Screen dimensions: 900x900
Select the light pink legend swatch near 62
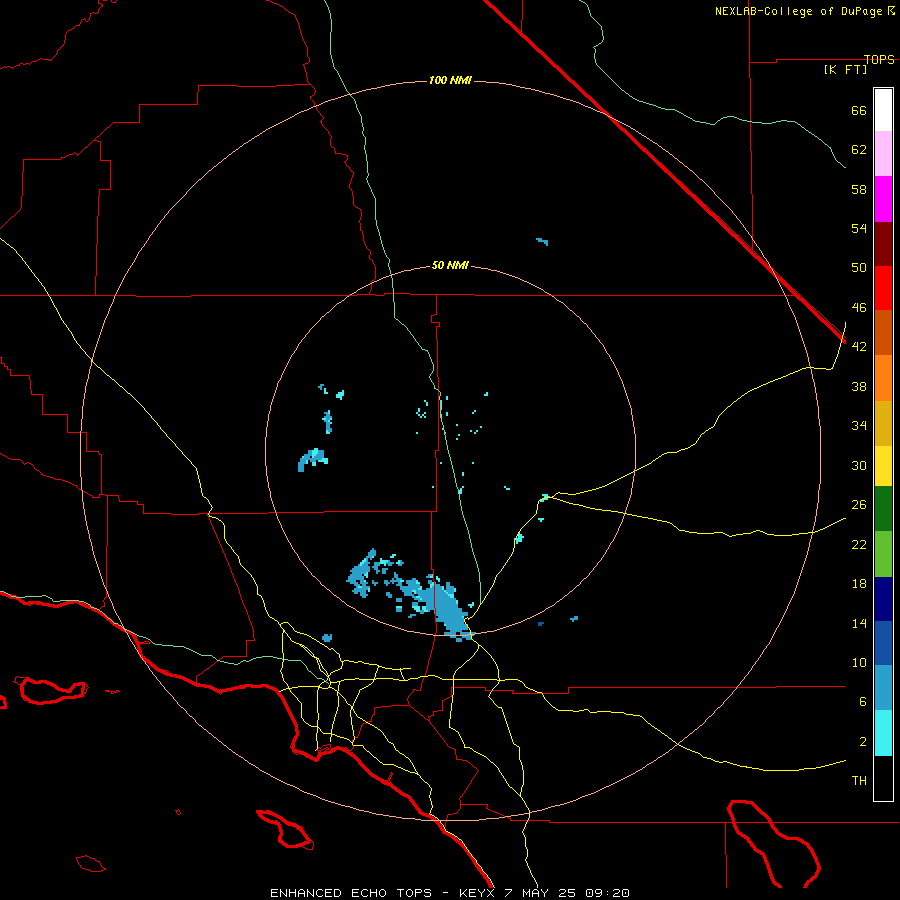click(x=883, y=153)
